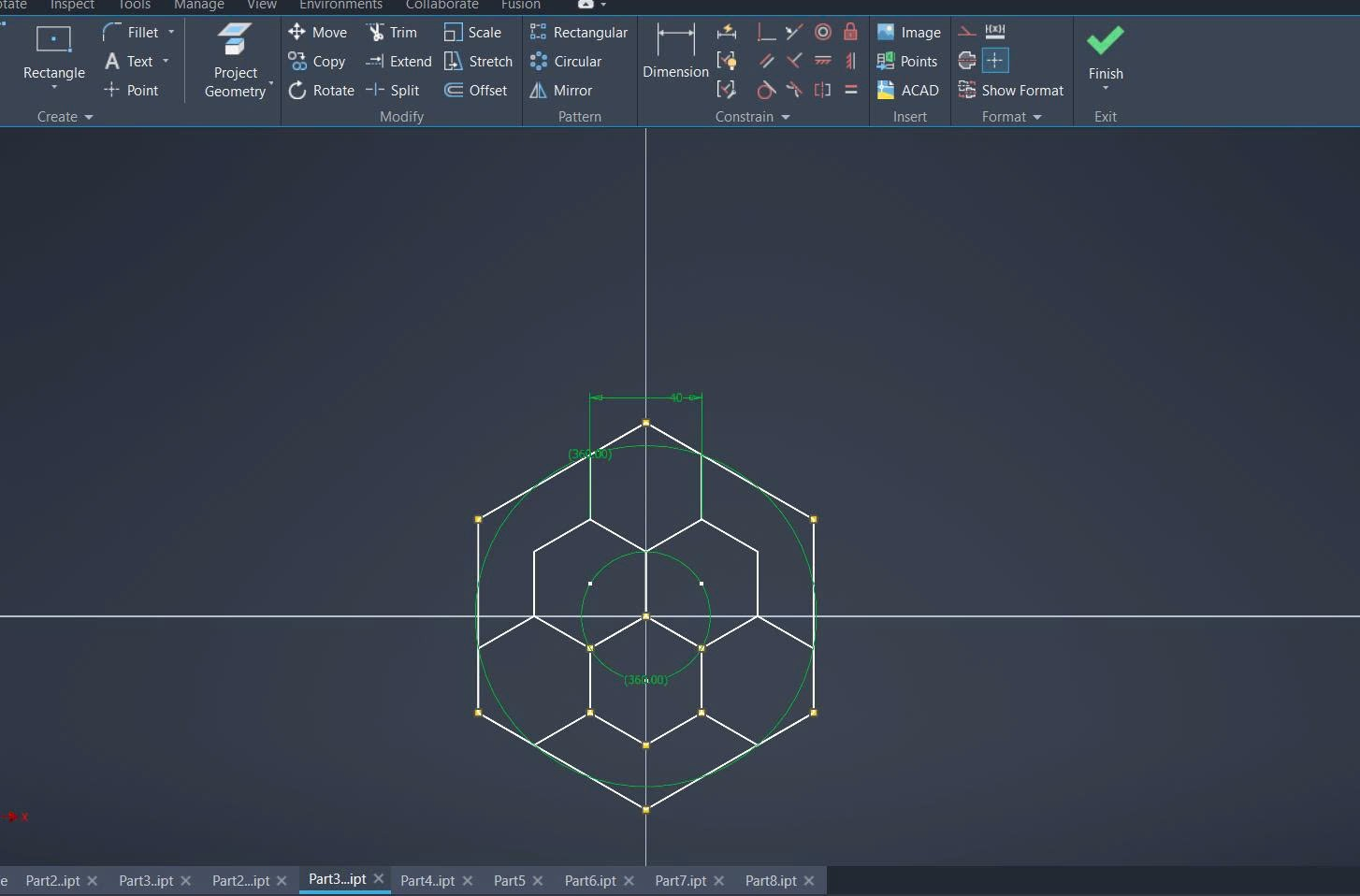Toggle Driven Dimension format
The width and height of the screenshot is (1360, 896).
click(x=995, y=33)
